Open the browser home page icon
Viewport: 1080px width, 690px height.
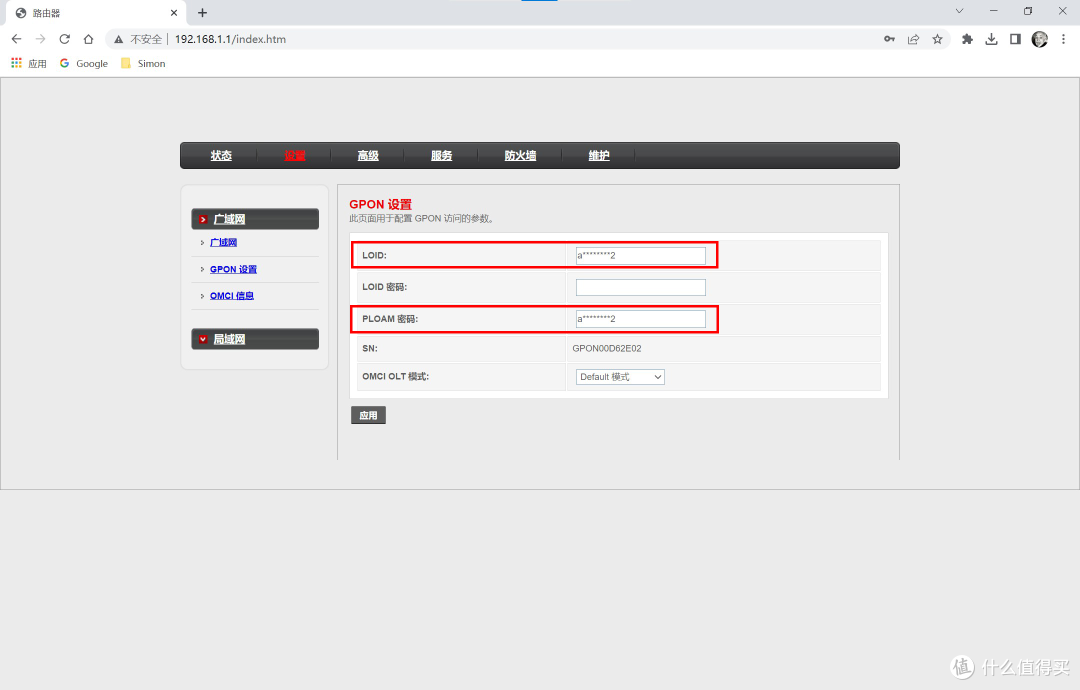(x=88, y=39)
